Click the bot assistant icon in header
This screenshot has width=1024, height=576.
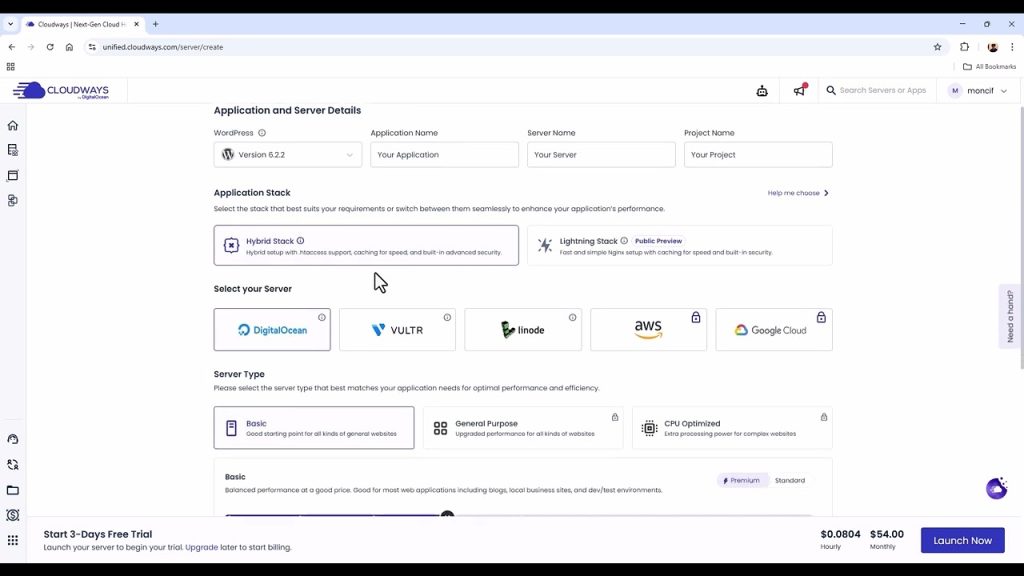pyautogui.click(x=762, y=91)
